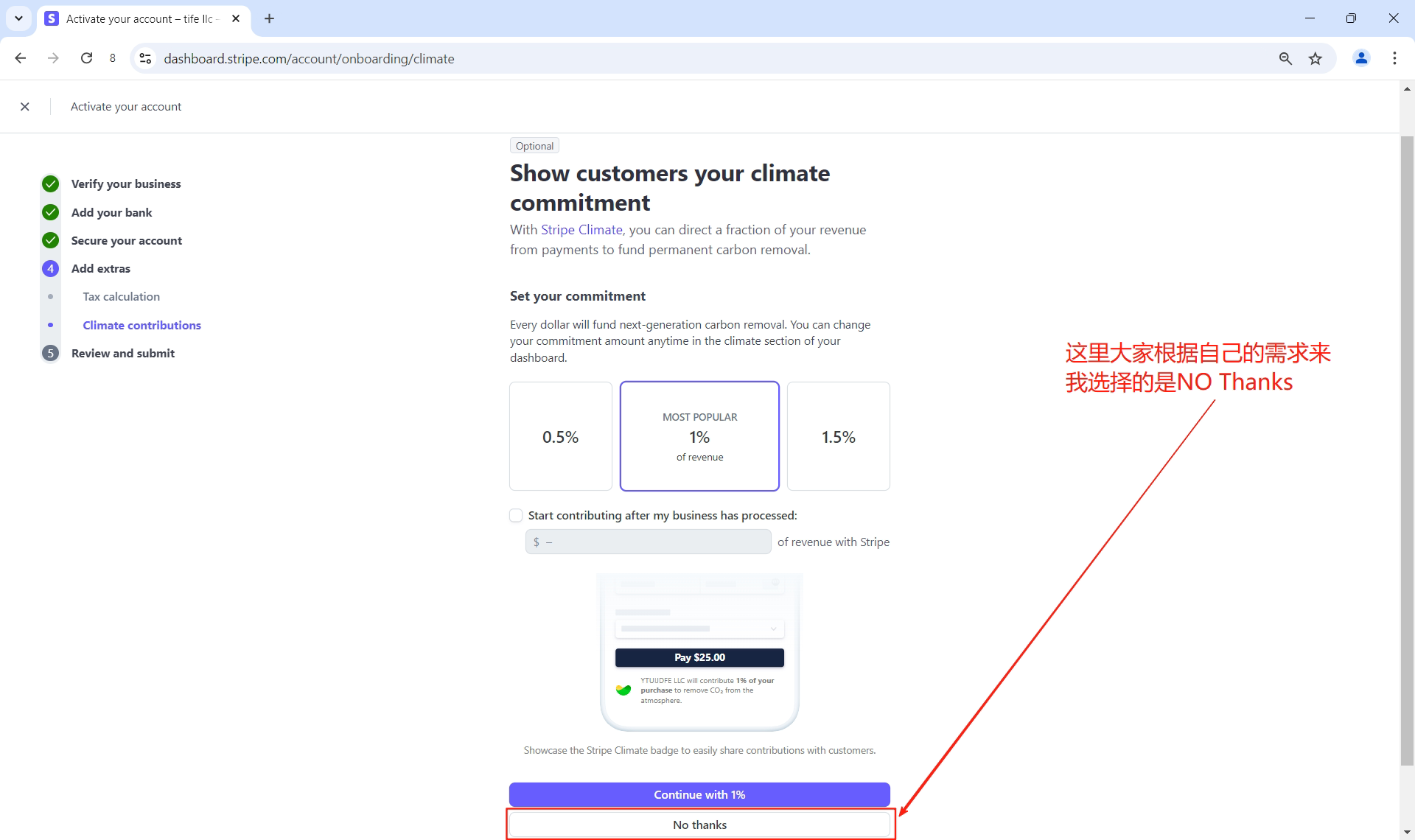Select the 0.5% commitment option
Image resolution: width=1415 pixels, height=840 pixels.
560,436
